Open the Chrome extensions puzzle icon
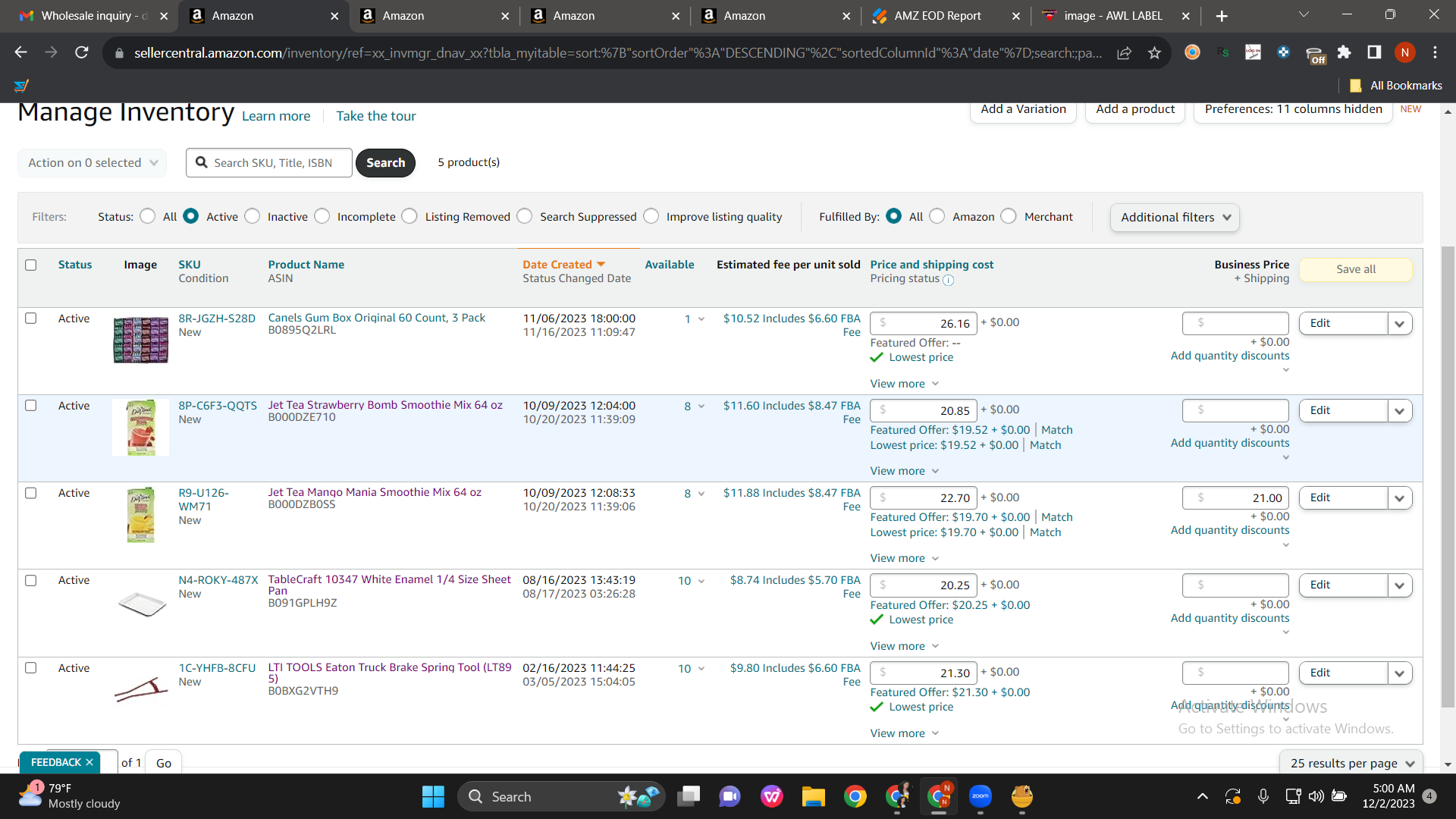The height and width of the screenshot is (819, 1456). point(1344,52)
